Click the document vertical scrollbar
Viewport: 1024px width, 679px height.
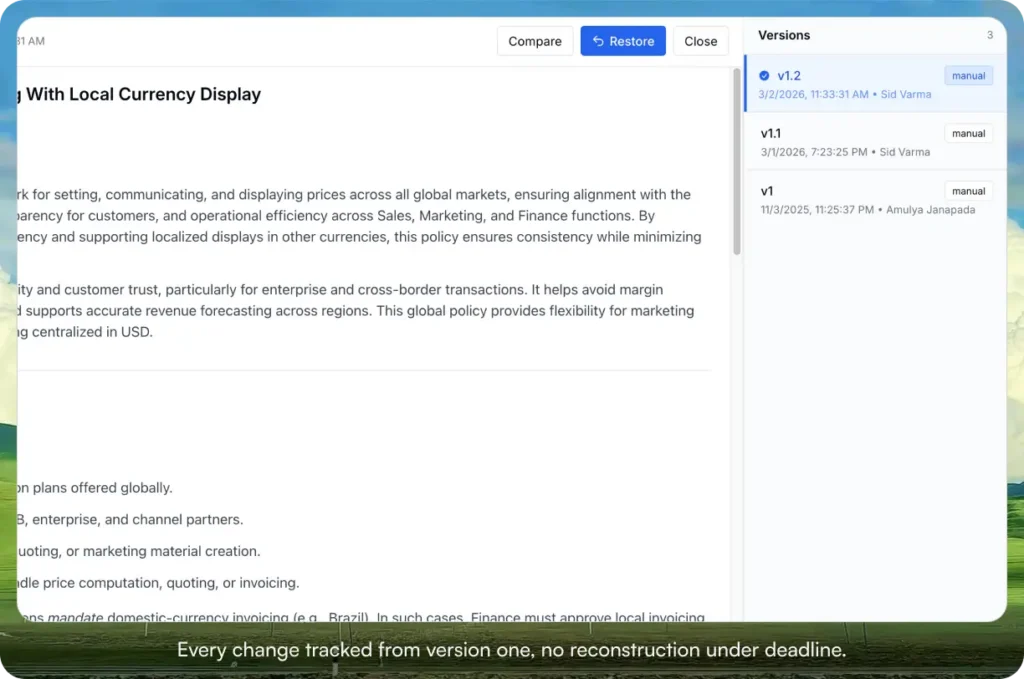737,161
